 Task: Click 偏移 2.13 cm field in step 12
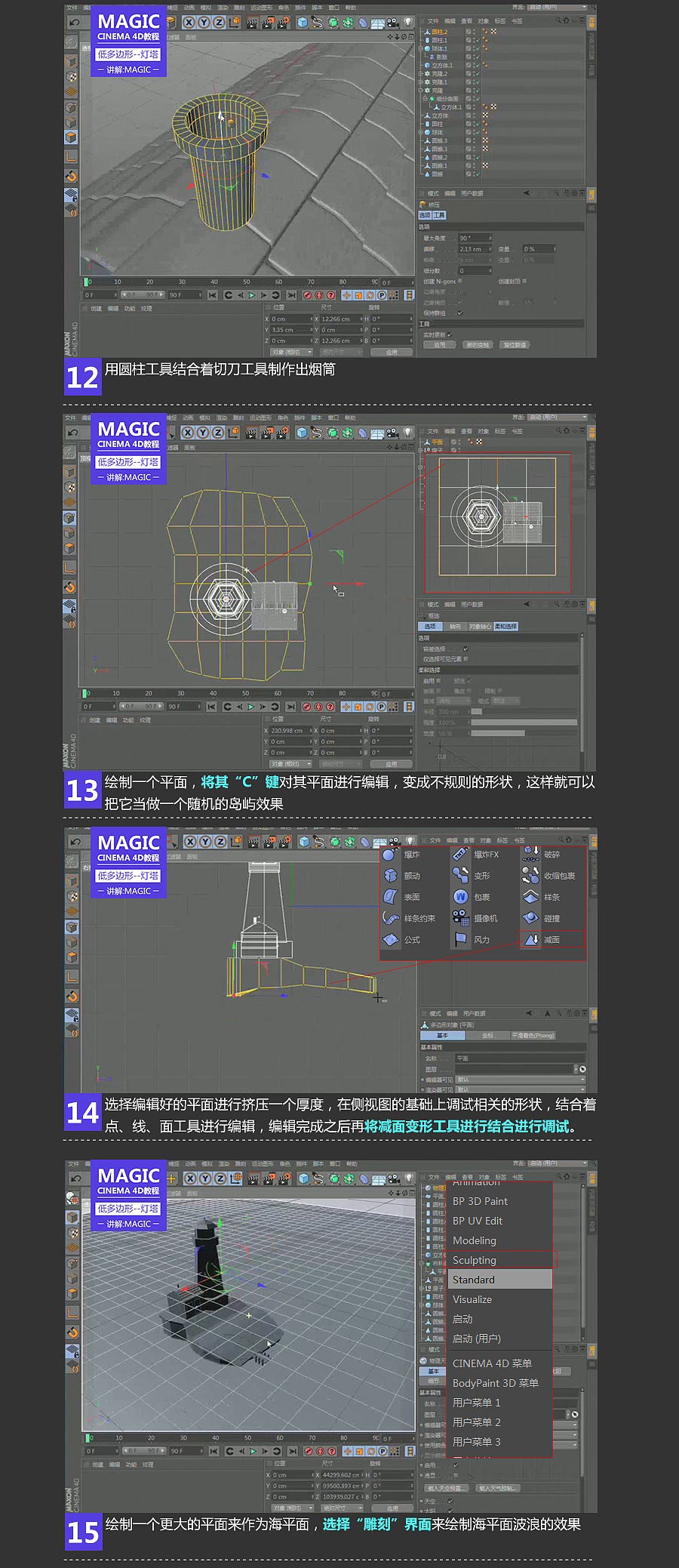pyautogui.click(x=475, y=249)
